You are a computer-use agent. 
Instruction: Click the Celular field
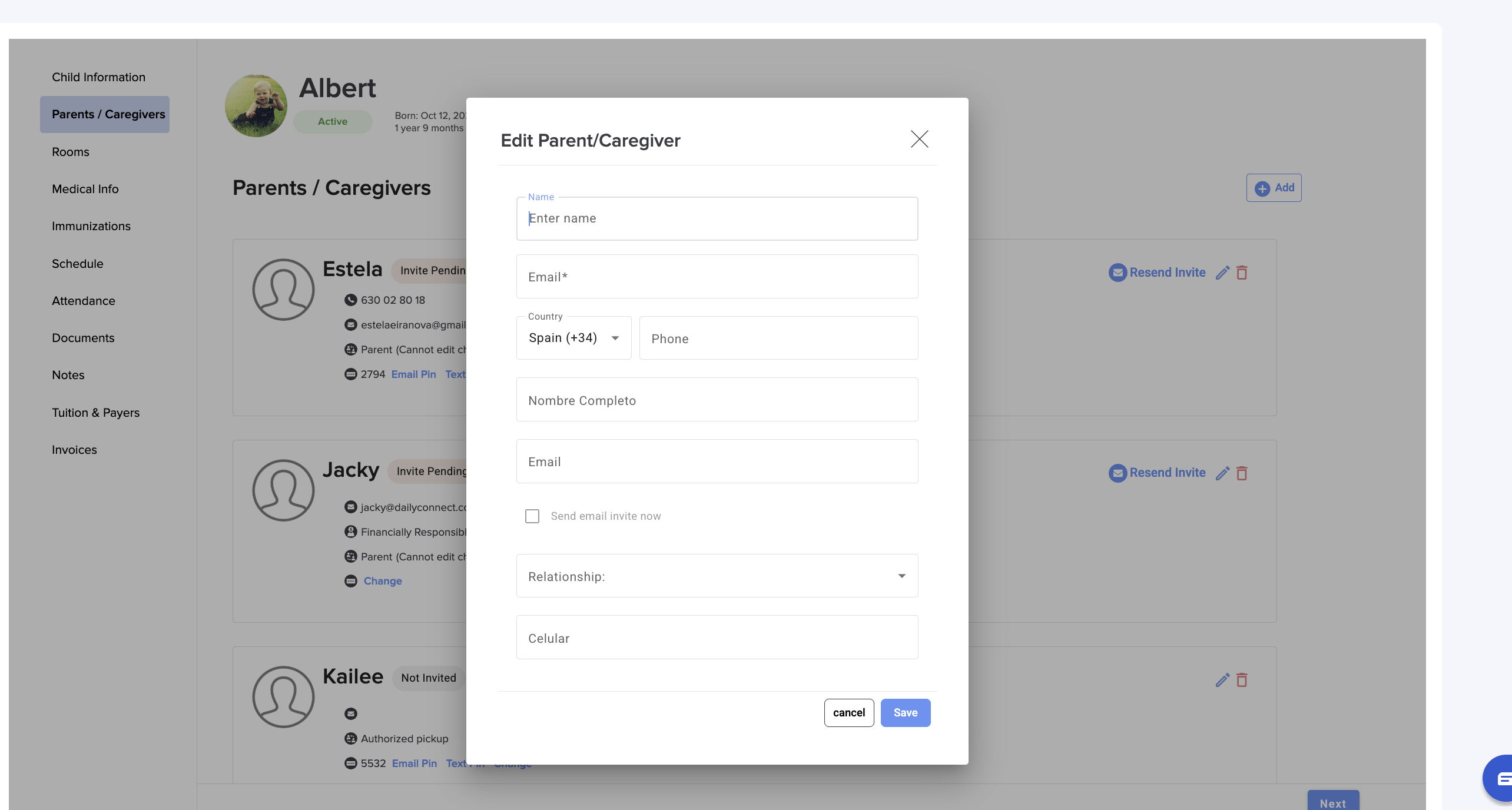click(x=717, y=638)
